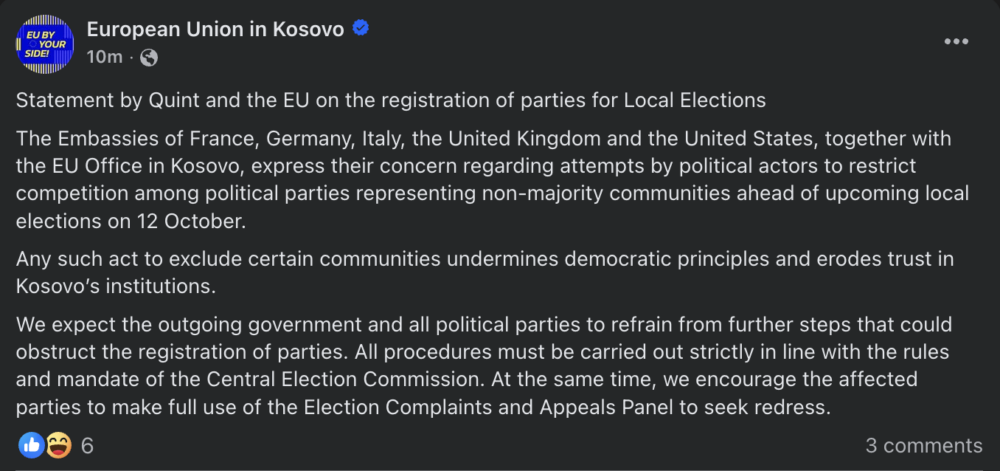Show who reacted via the 6 count
The width and height of the screenshot is (1000, 471).
pyautogui.click(x=87, y=446)
